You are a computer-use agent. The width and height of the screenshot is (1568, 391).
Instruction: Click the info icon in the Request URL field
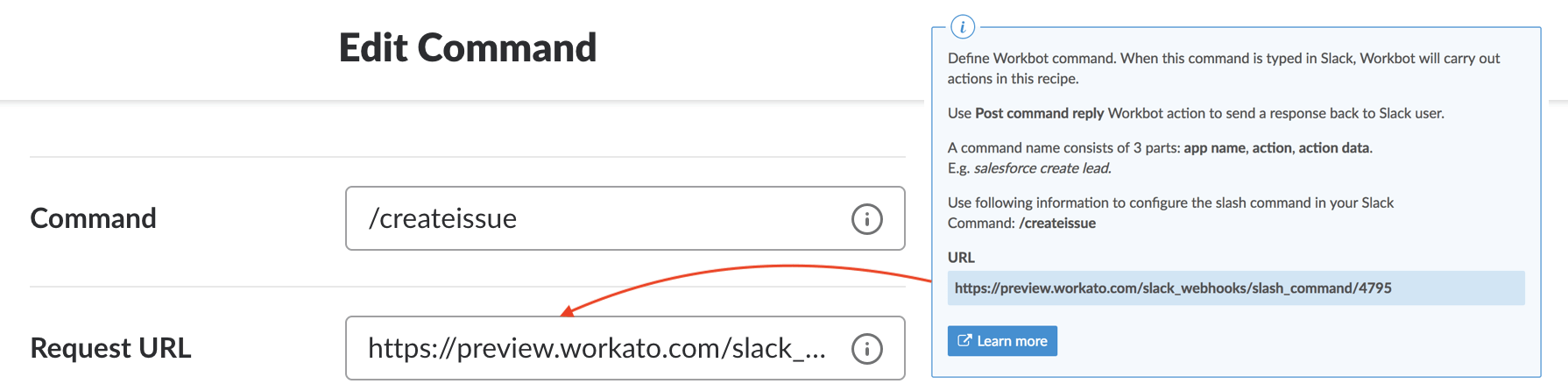866,349
